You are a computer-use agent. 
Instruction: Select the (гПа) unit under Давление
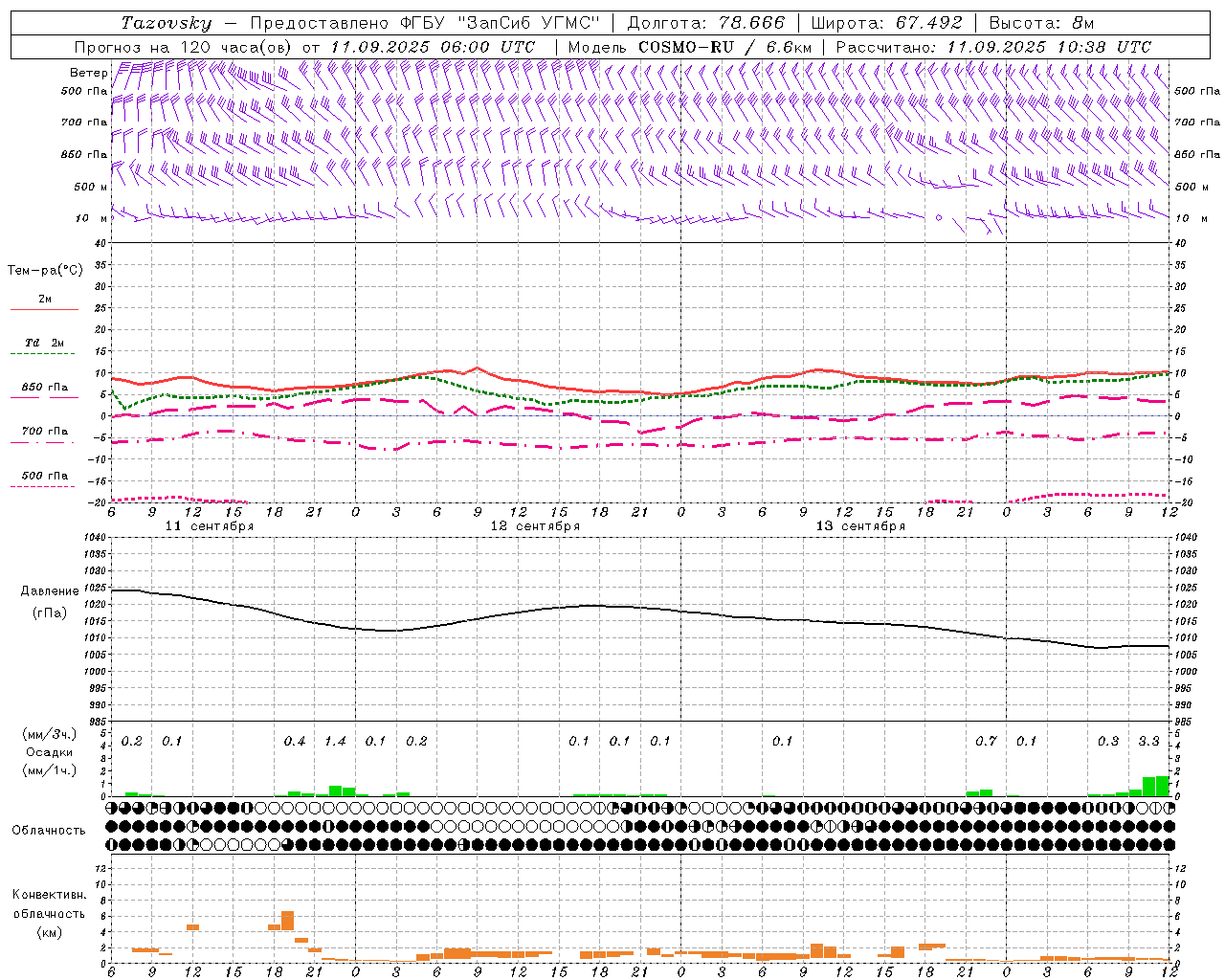[x=50, y=612]
